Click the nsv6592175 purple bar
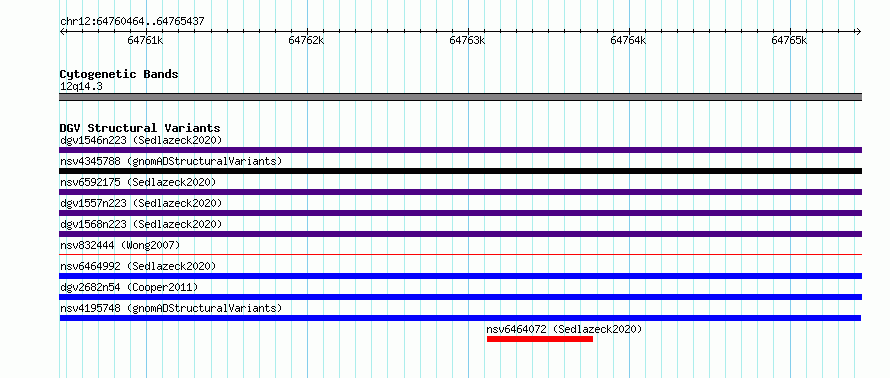 point(460,192)
